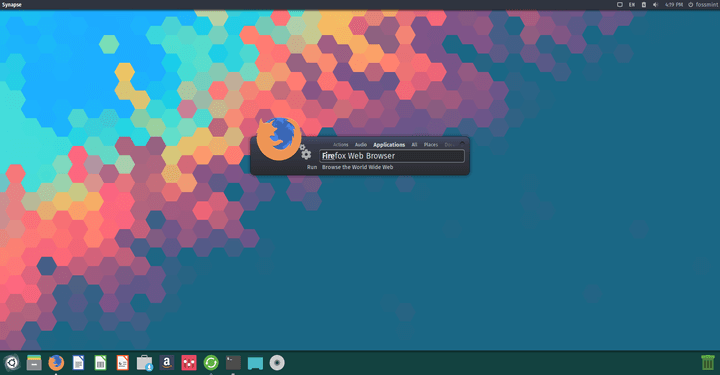Screen dimensions: 720x375
Task: Open the volume indicator in top panel
Action: [656, 5]
